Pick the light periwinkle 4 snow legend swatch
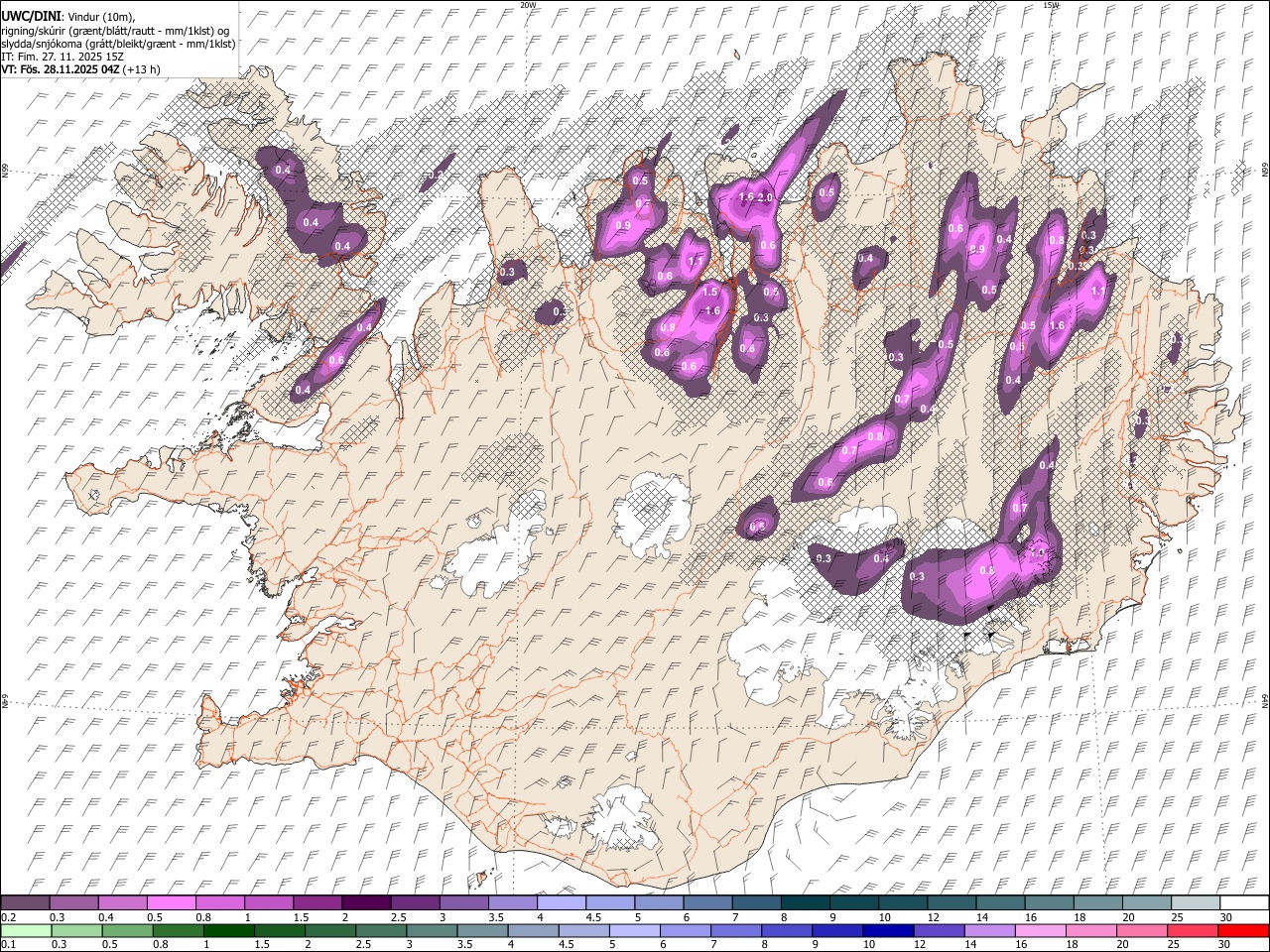This screenshot has height=952, width=1270. click(x=562, y=903)
